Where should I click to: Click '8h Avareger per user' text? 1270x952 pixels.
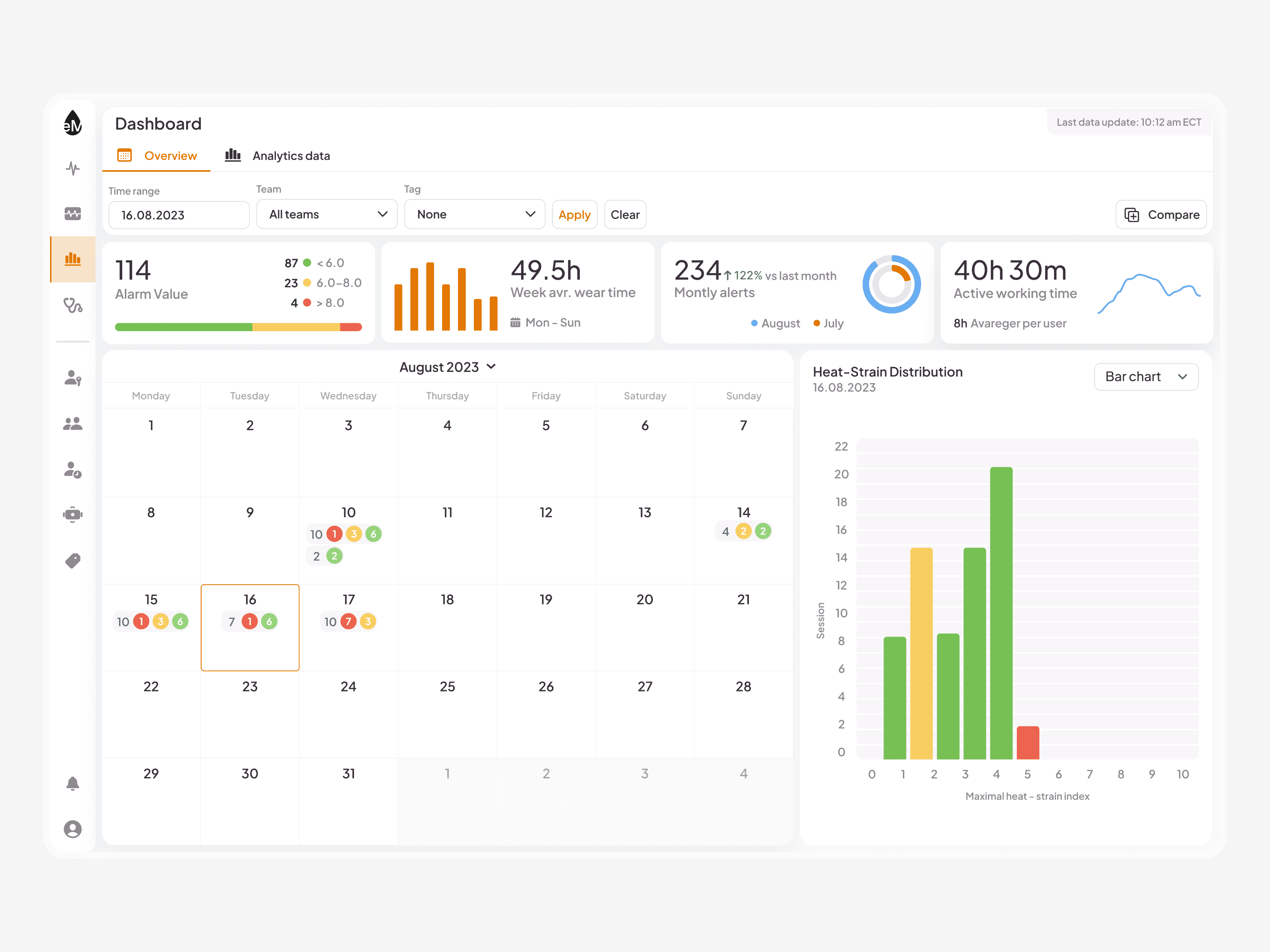pyautogui.click(x=1010, y=323)
